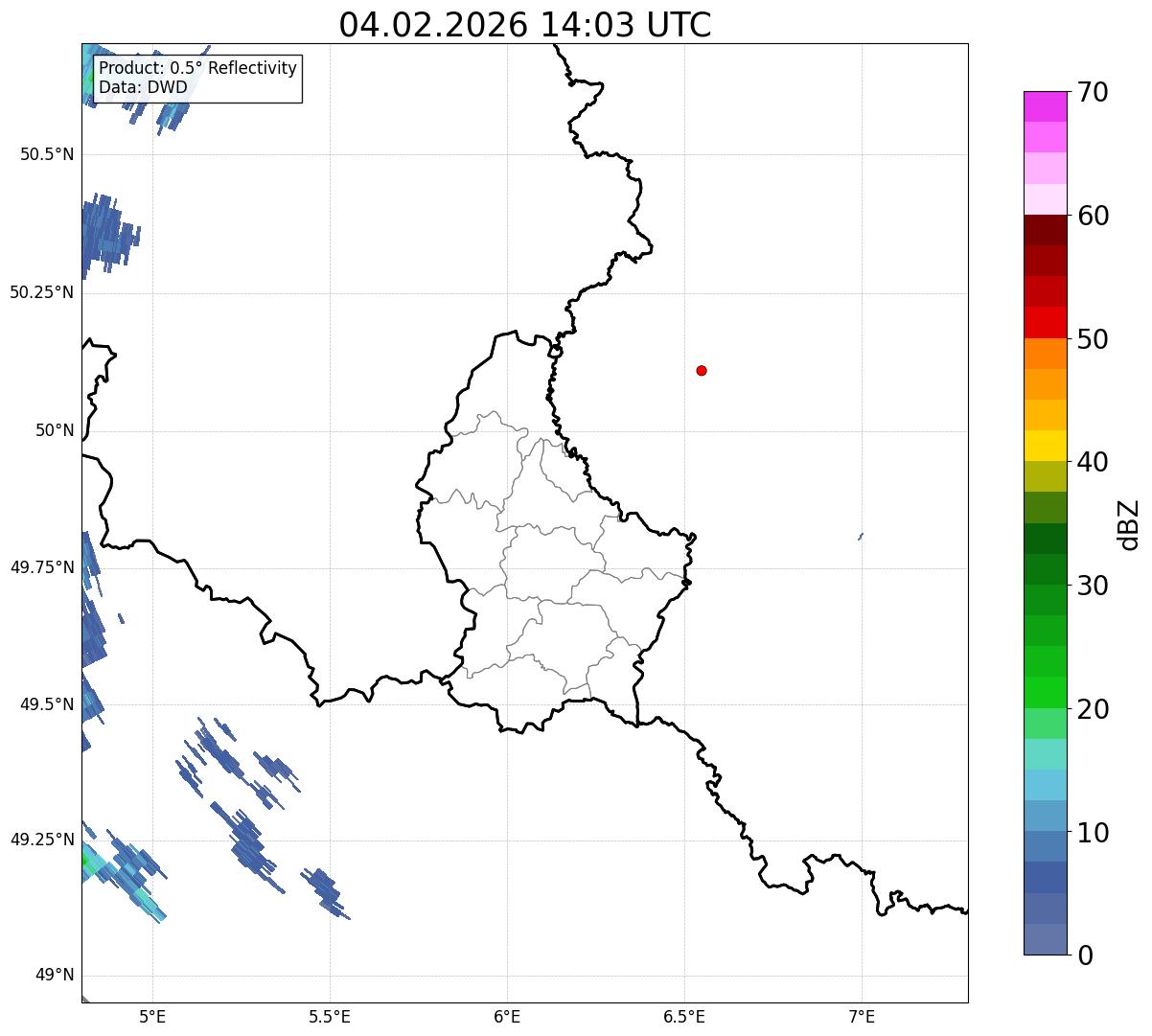1152x1036 pixels.
Task: Click the 5.5°E longitude tick label
Action: [330, 1016]
